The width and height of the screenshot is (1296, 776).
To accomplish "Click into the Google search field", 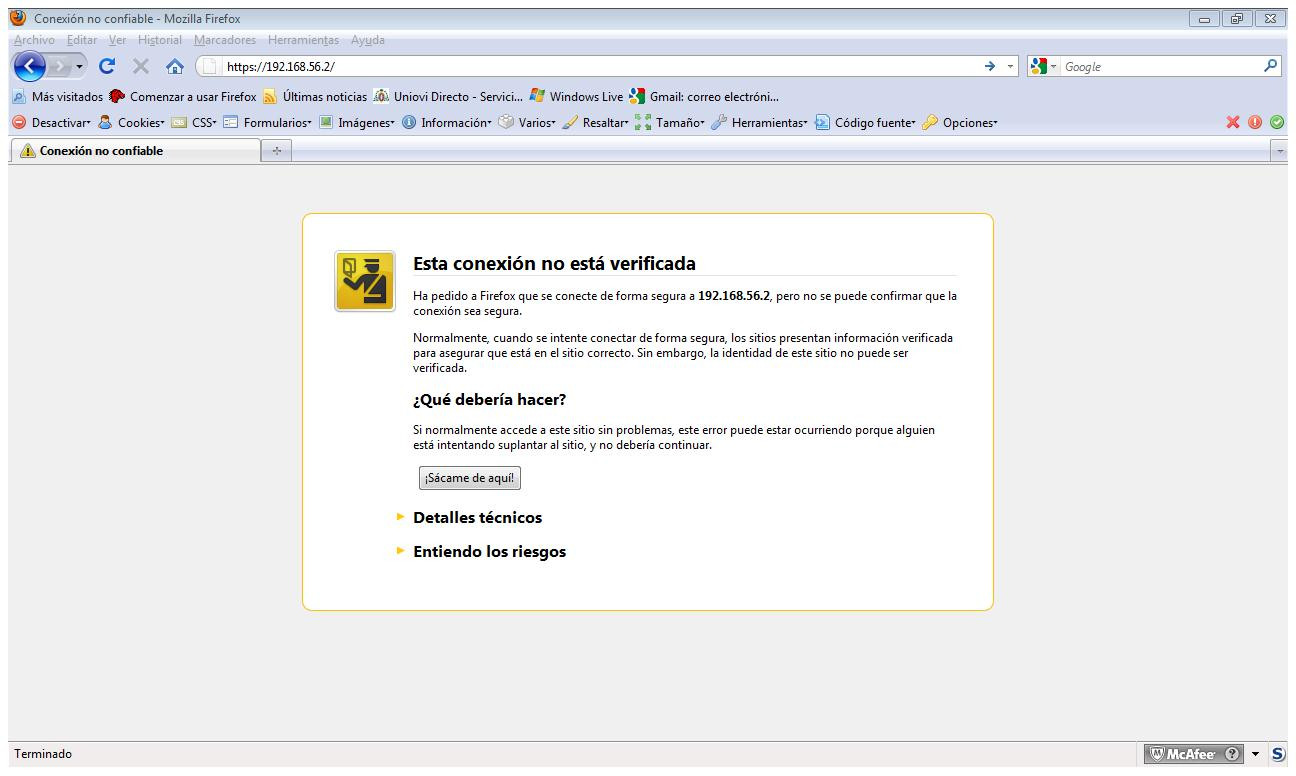I will click(1160, 67).
